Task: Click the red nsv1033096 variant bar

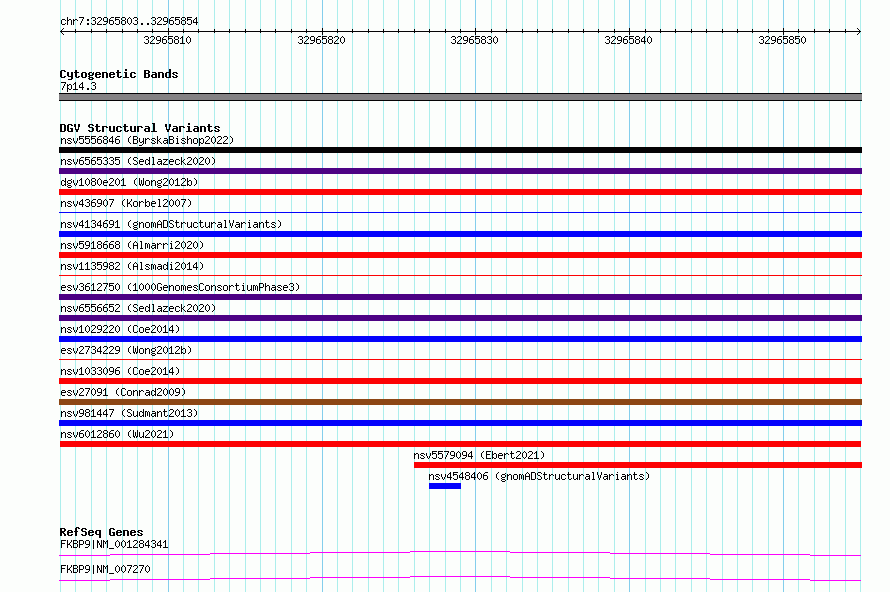Action: click(x=460, y=381)
